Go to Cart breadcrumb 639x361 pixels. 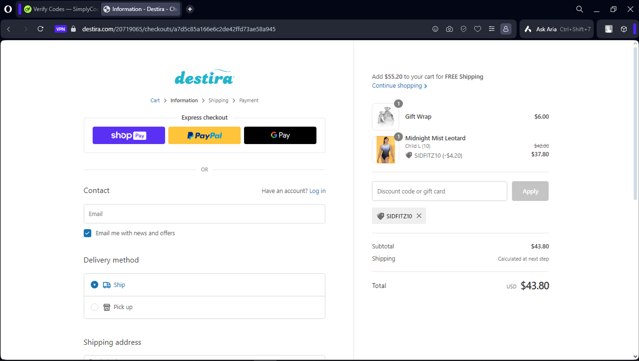tap(155, 100)
